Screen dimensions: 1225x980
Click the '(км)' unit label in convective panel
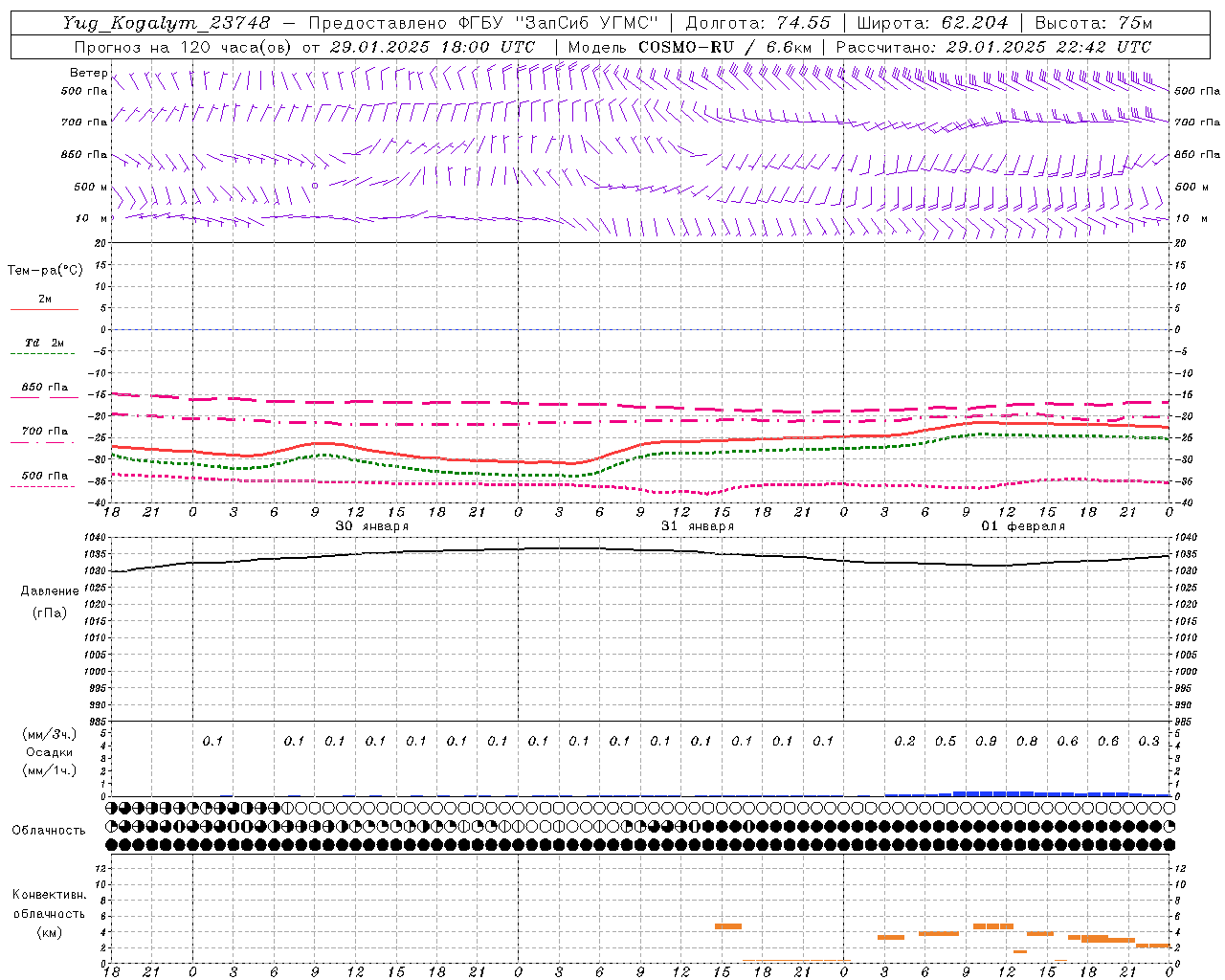coord(49,932)
